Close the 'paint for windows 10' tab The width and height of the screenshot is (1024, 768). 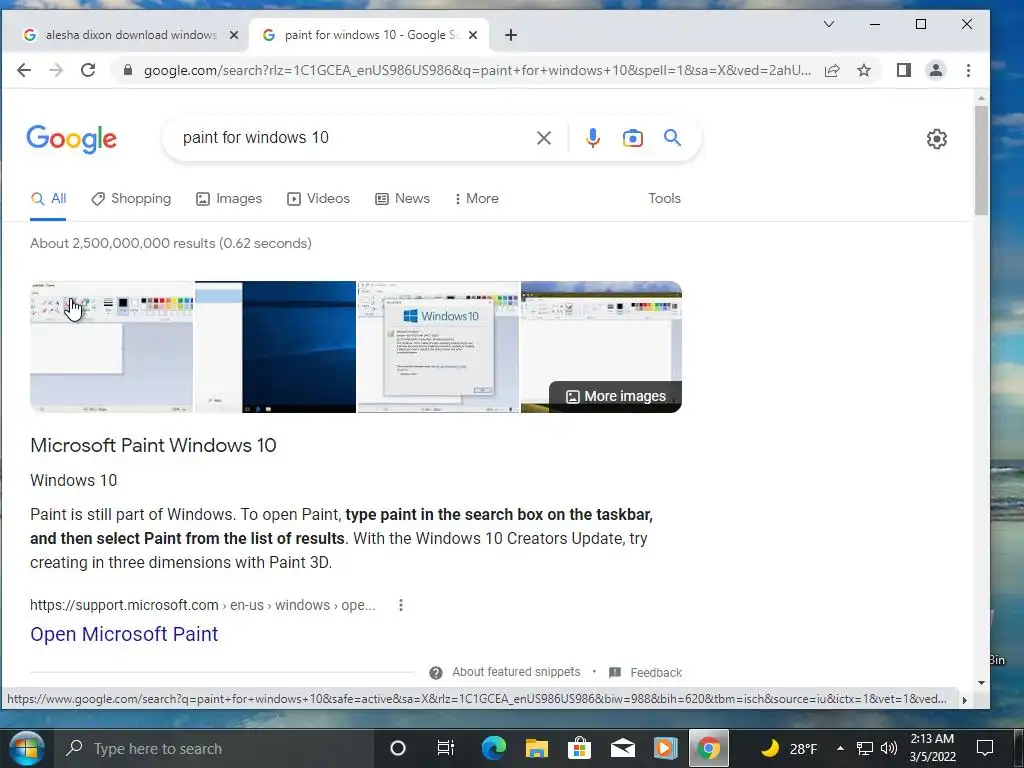(473, 35)
